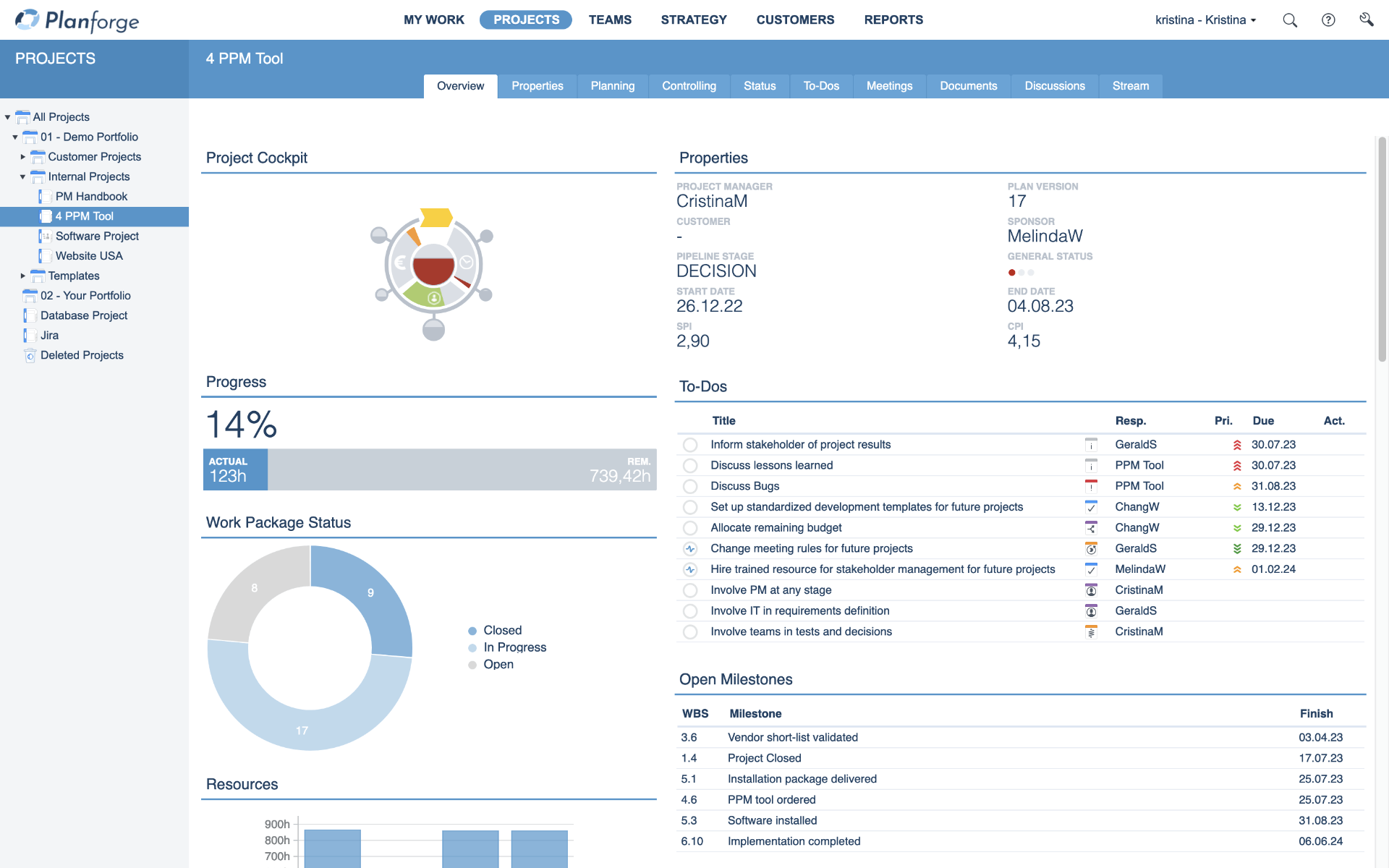Click the project cockpit status wheel
This screenshot has height=868, width=1389.
coord(433,269)
